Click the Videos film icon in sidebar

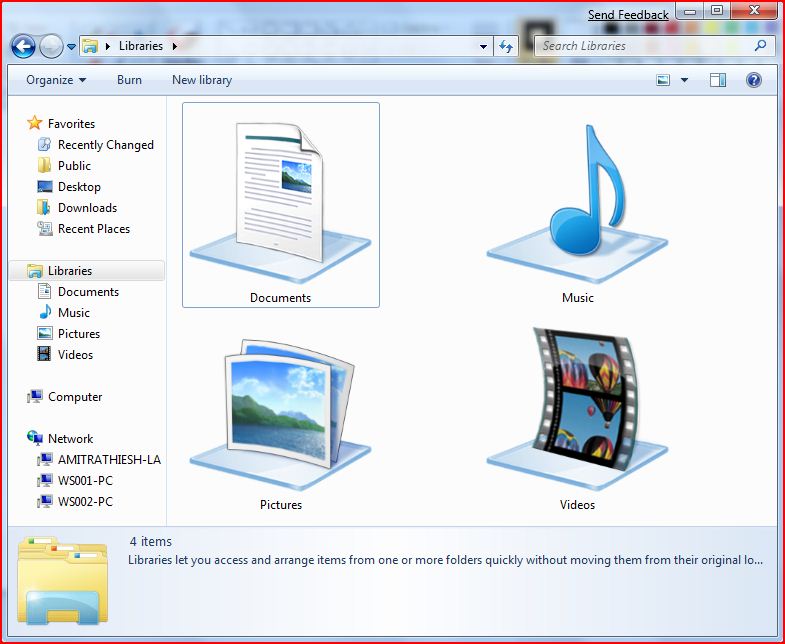point(44,354)
